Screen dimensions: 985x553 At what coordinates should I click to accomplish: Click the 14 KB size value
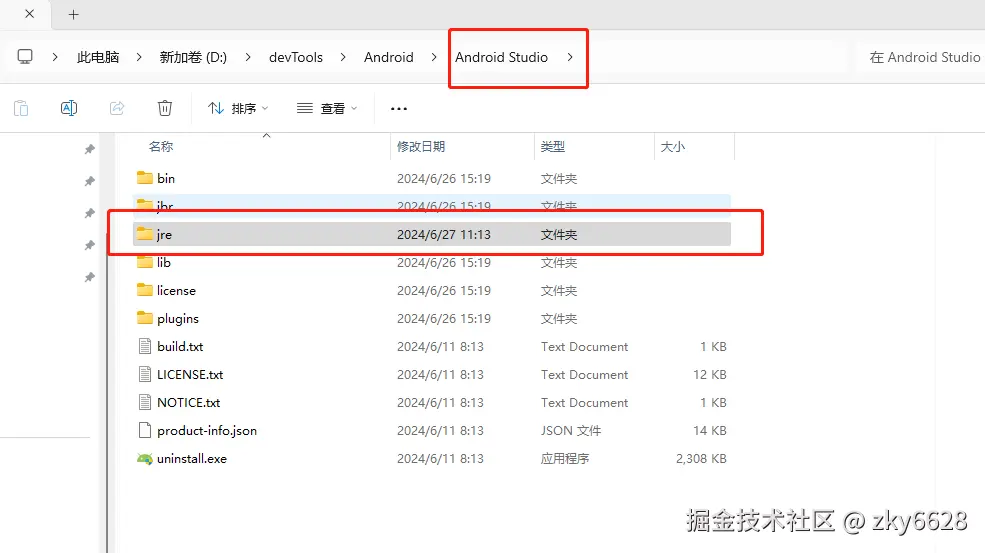(710, 430)
